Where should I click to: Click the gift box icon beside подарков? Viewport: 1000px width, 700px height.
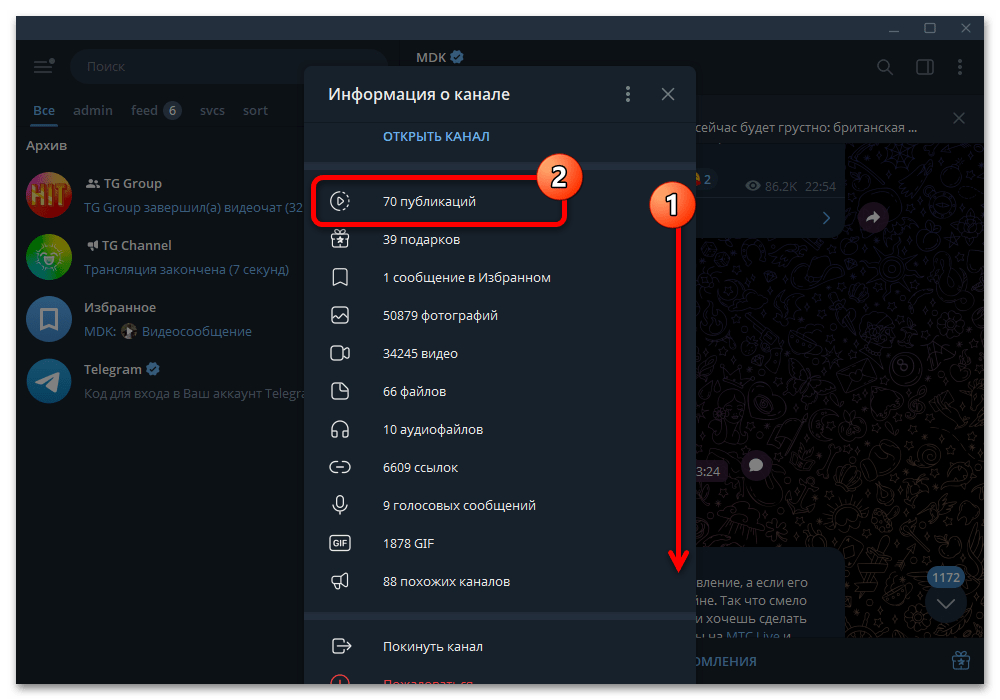340,239
